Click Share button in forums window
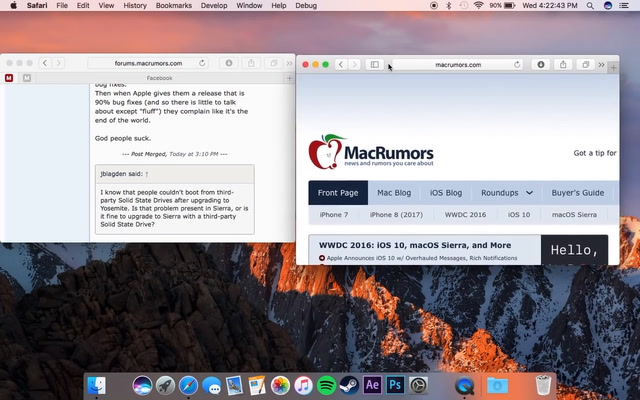The height and width of the screenshot is (400, 640). (251, 63)
